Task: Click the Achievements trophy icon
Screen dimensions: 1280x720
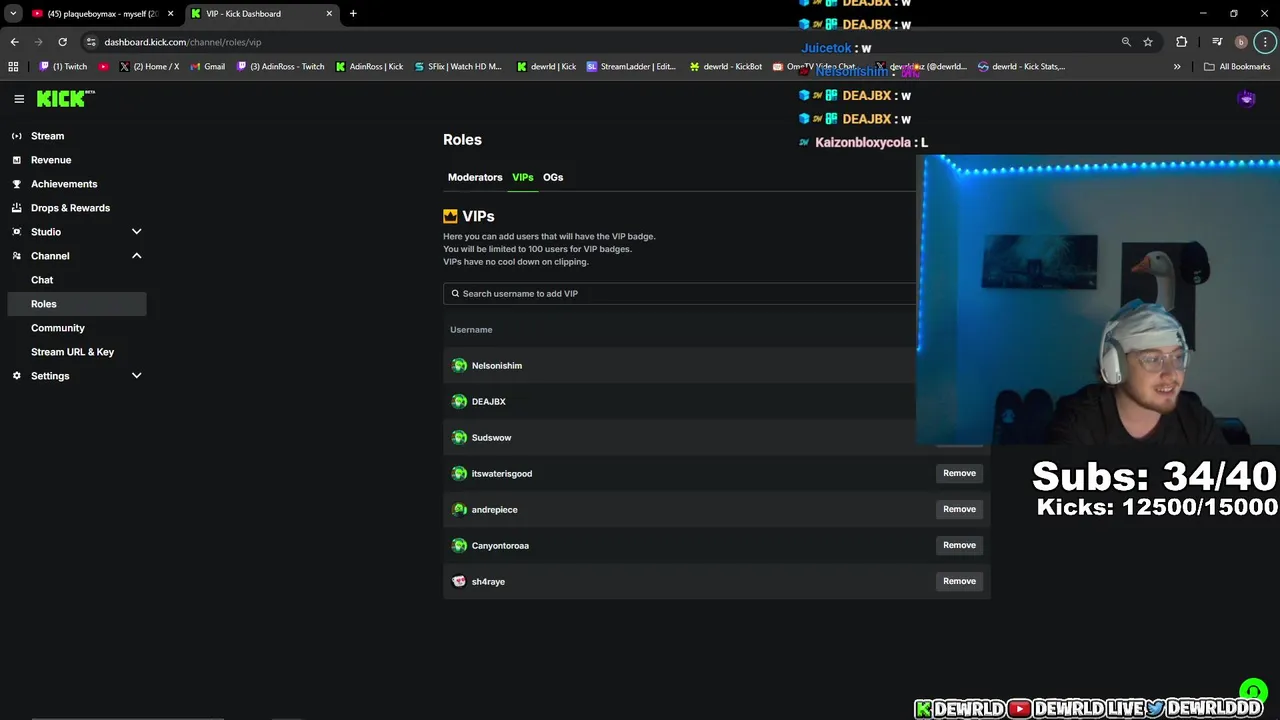Action: tap(17, 184)
